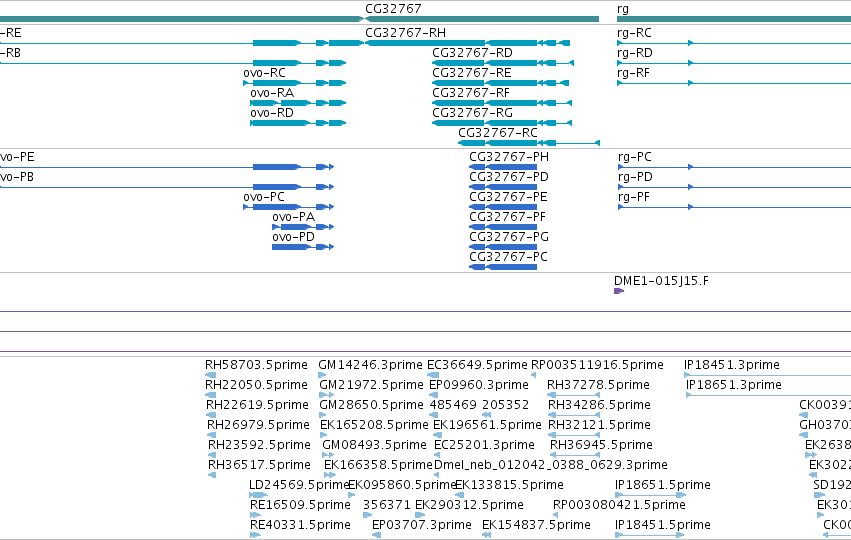851x540 pixels.
Task: Click the CG32767-PH protein label
Action: tap(509, 157)
